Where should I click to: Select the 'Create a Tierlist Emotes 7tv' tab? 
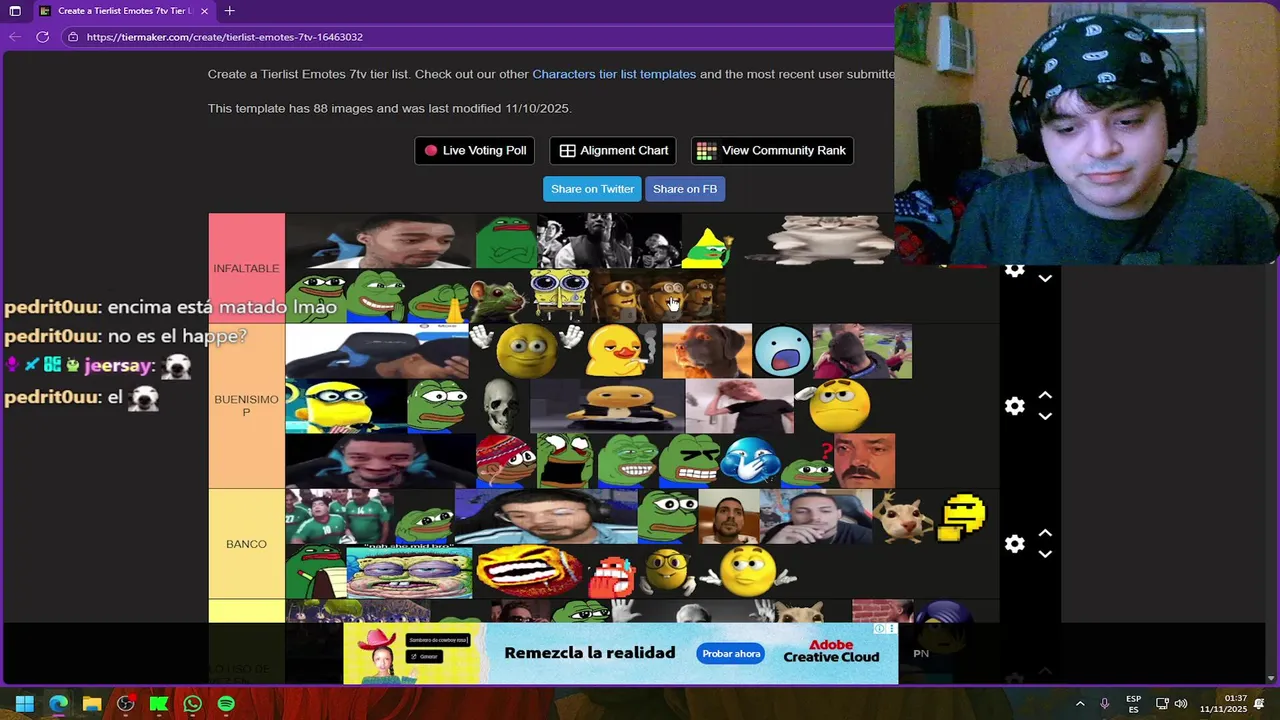122,11
